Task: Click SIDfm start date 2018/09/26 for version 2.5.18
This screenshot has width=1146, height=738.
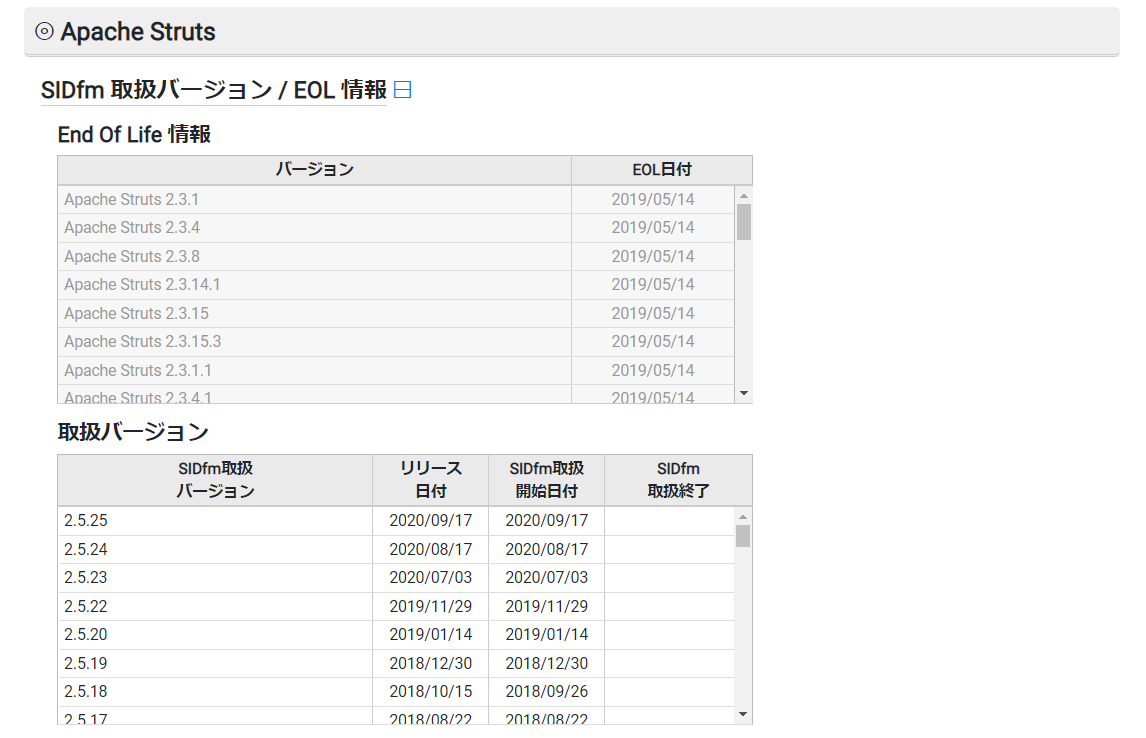Action: (547, 692)
